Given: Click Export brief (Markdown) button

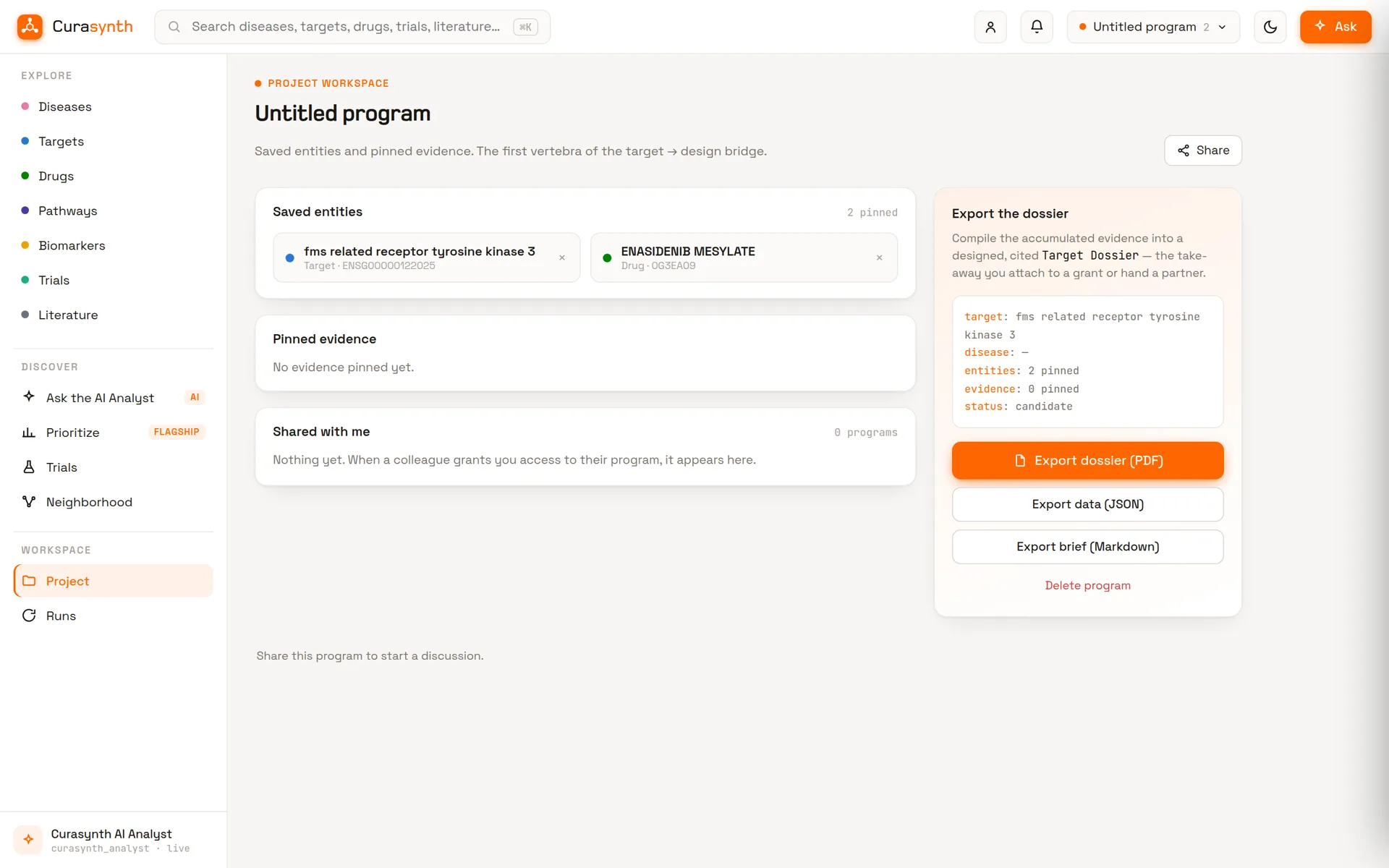Looking at the screenshot, I should [1087, 547].
